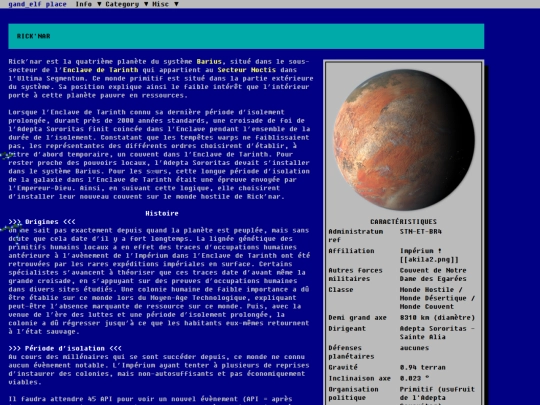This screenshot has height=405, width=540.
Task: Click the Administratum ref label
Action: (x=355, y=236)
